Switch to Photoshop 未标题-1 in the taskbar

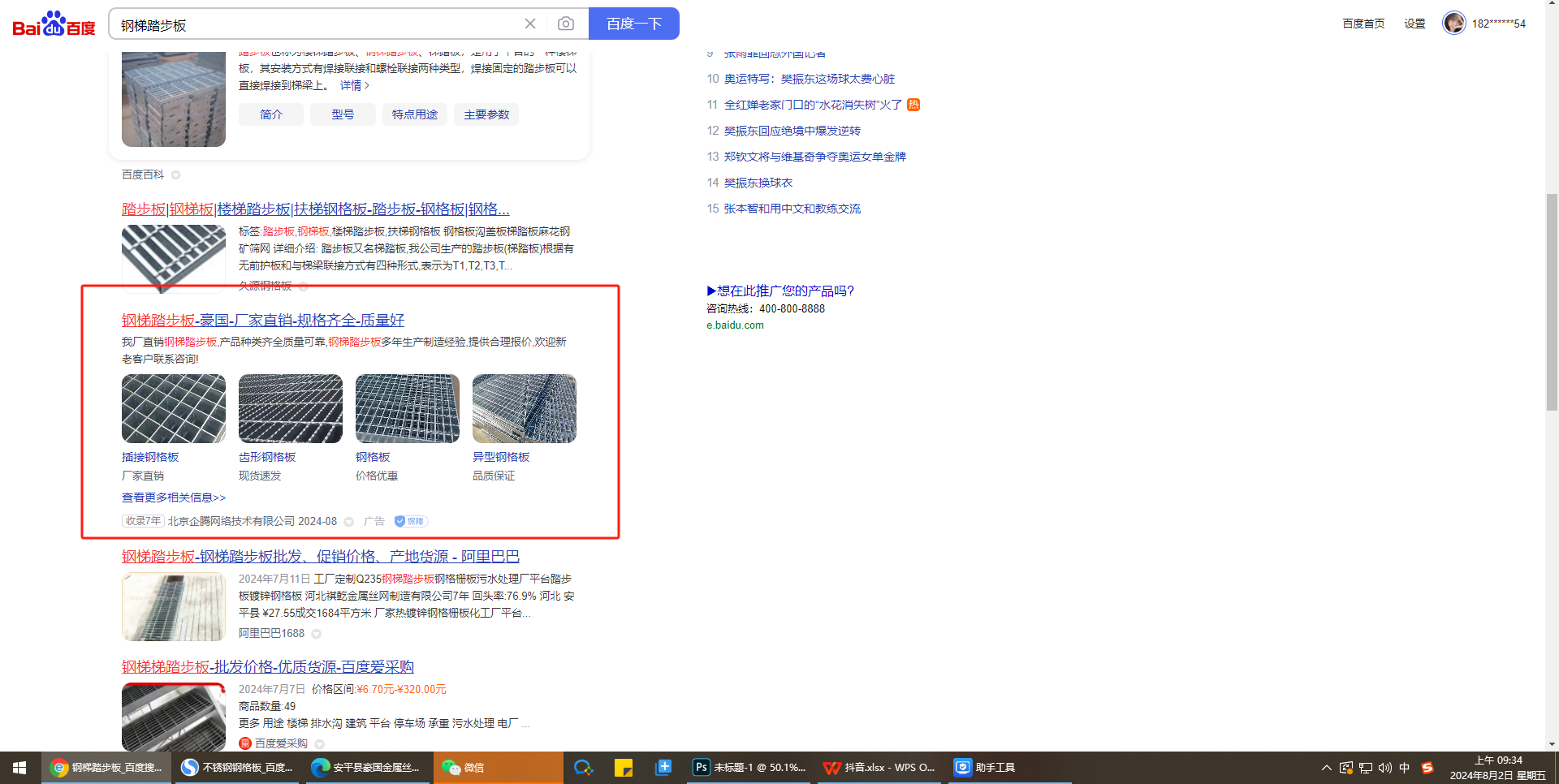[749, 768]
